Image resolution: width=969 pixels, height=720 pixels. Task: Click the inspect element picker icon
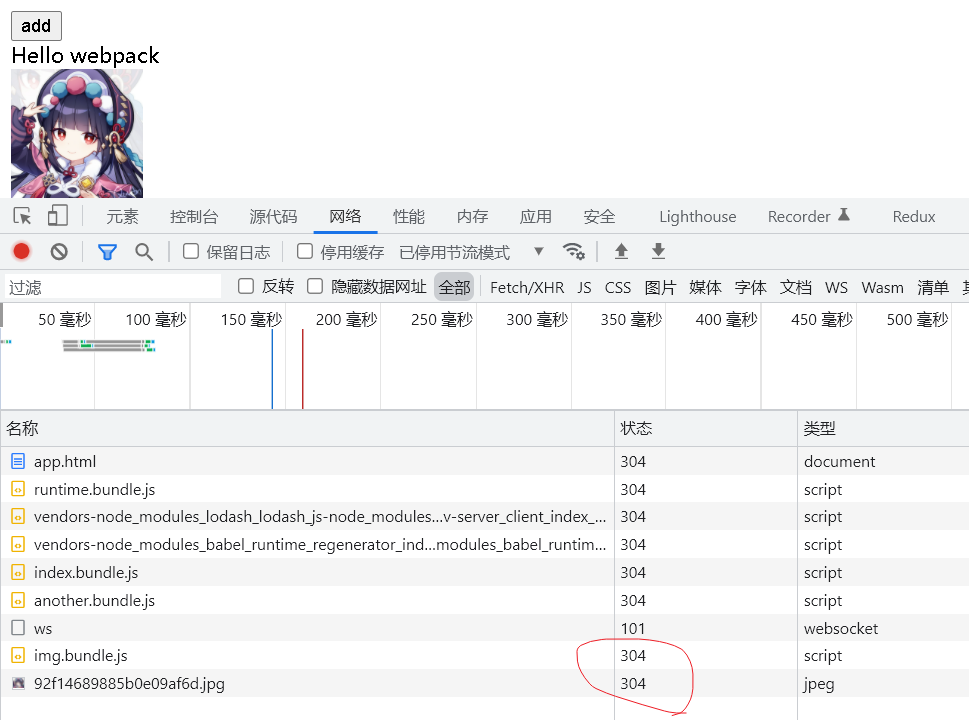[x=22, y=216]
